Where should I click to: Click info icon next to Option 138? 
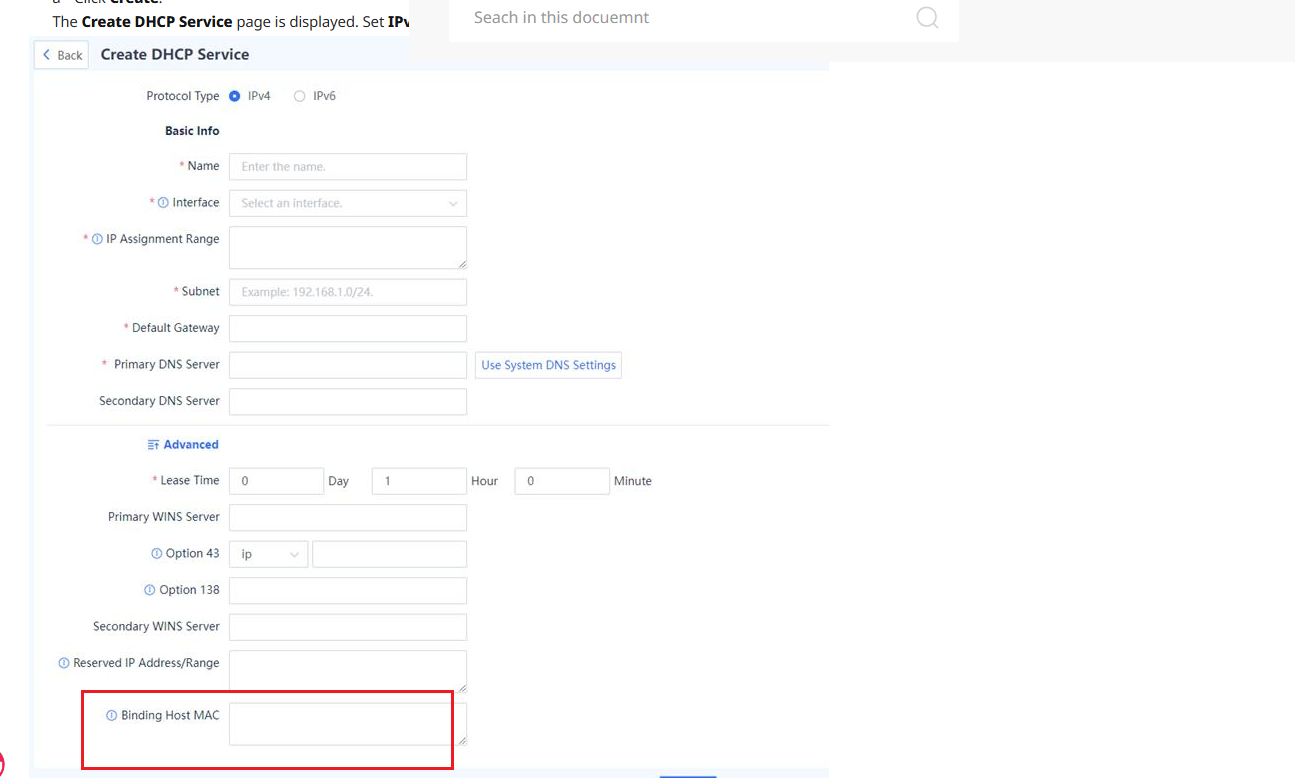[150, 590]
